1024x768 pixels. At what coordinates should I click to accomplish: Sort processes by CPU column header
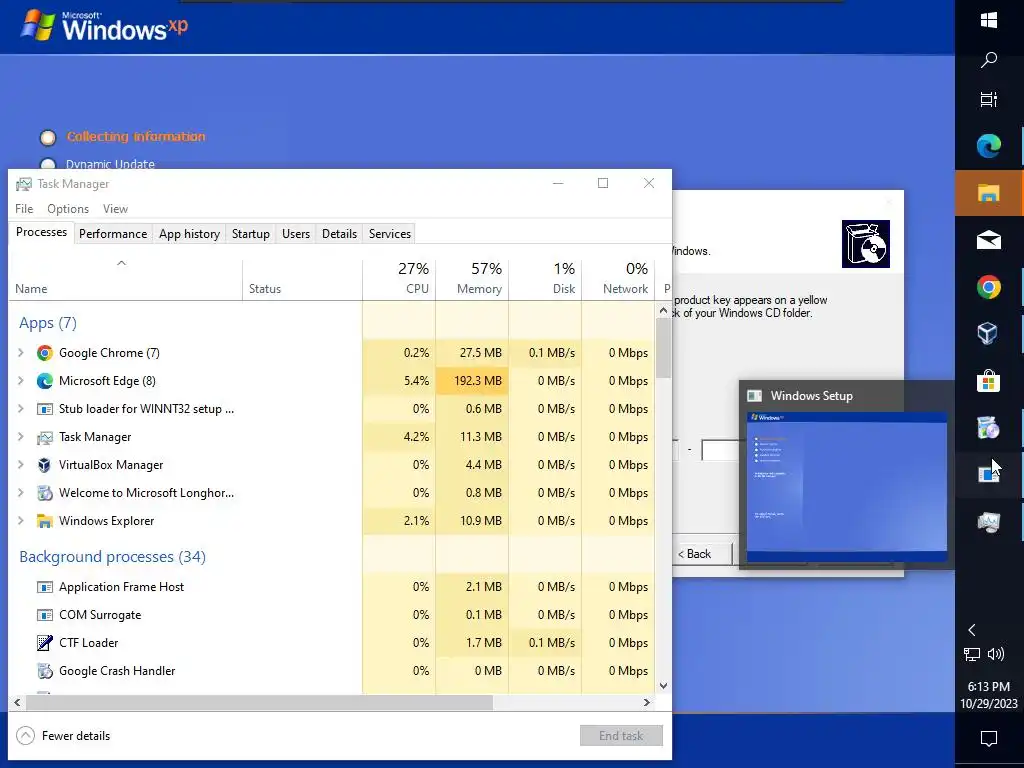point(399,280)
